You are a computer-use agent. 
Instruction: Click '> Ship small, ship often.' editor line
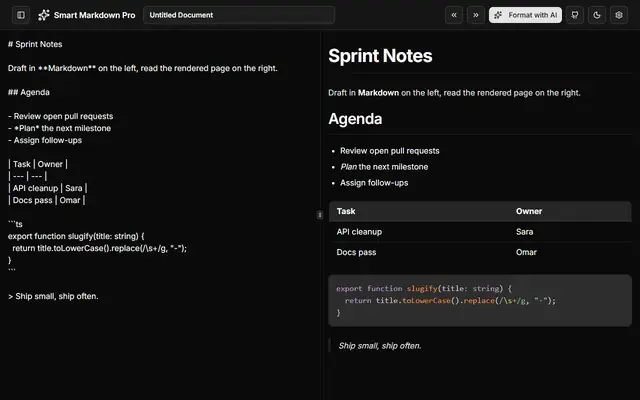pyautogui.click(x=53, y=296)
